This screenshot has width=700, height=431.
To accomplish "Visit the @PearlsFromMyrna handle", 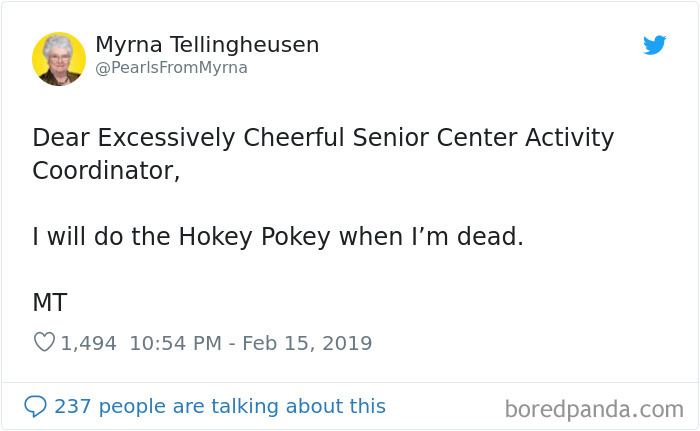I will click(x=171, y=68).
